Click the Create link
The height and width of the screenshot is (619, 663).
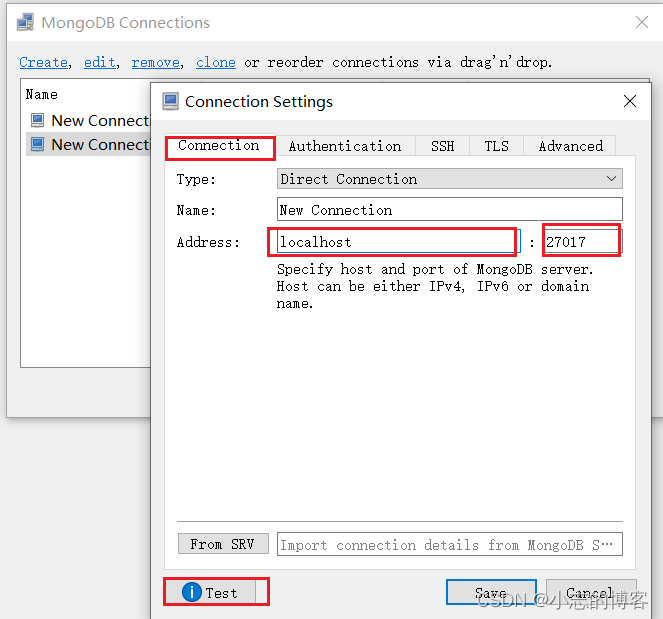pos(44,62)
